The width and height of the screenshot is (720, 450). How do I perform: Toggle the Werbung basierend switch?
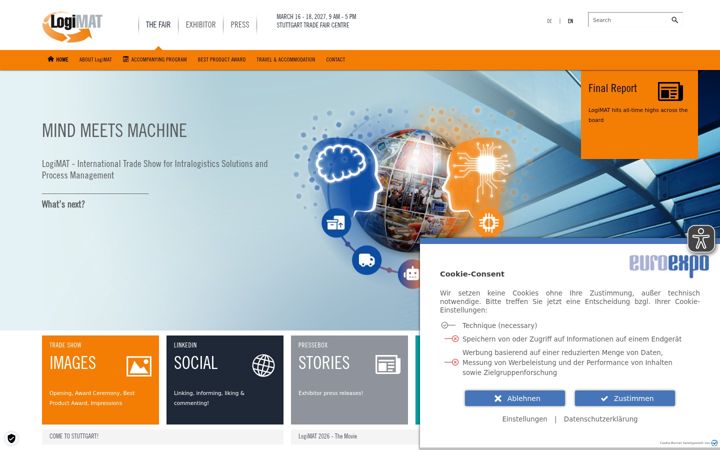pyautogui.click(x=451, y=362)
